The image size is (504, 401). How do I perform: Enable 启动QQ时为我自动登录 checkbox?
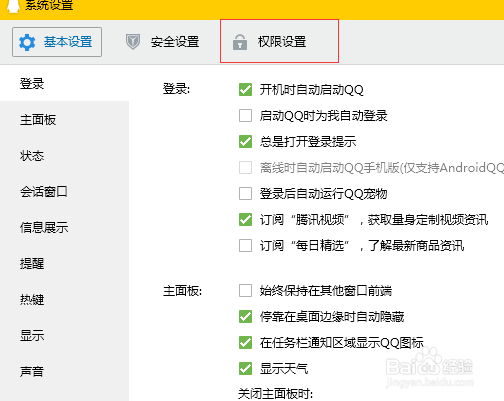click(x=245, y=116)
